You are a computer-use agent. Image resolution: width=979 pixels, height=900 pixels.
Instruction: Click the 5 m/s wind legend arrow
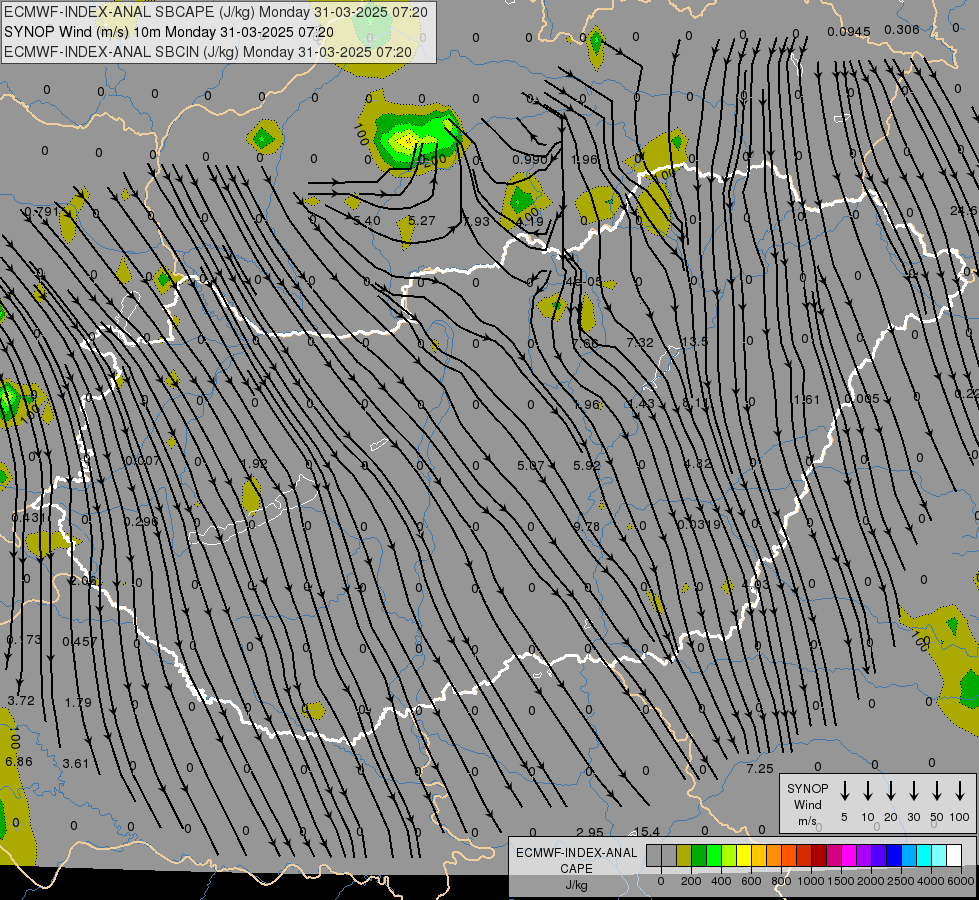[844, 791]
